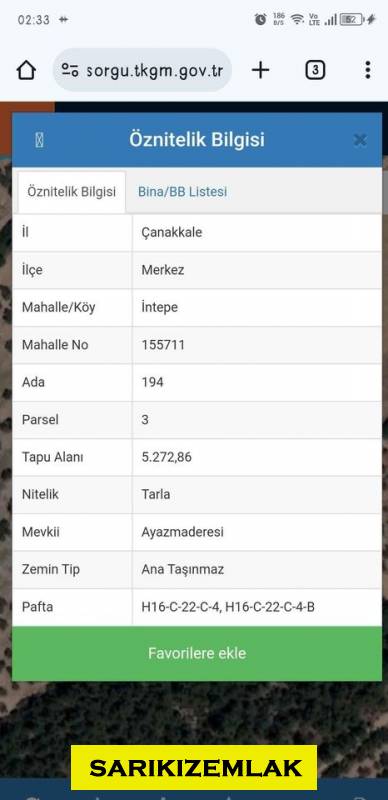Viewport: 388px width, 800px height.
Task: Open the browser three-dot menu
Action: (368, 70)
